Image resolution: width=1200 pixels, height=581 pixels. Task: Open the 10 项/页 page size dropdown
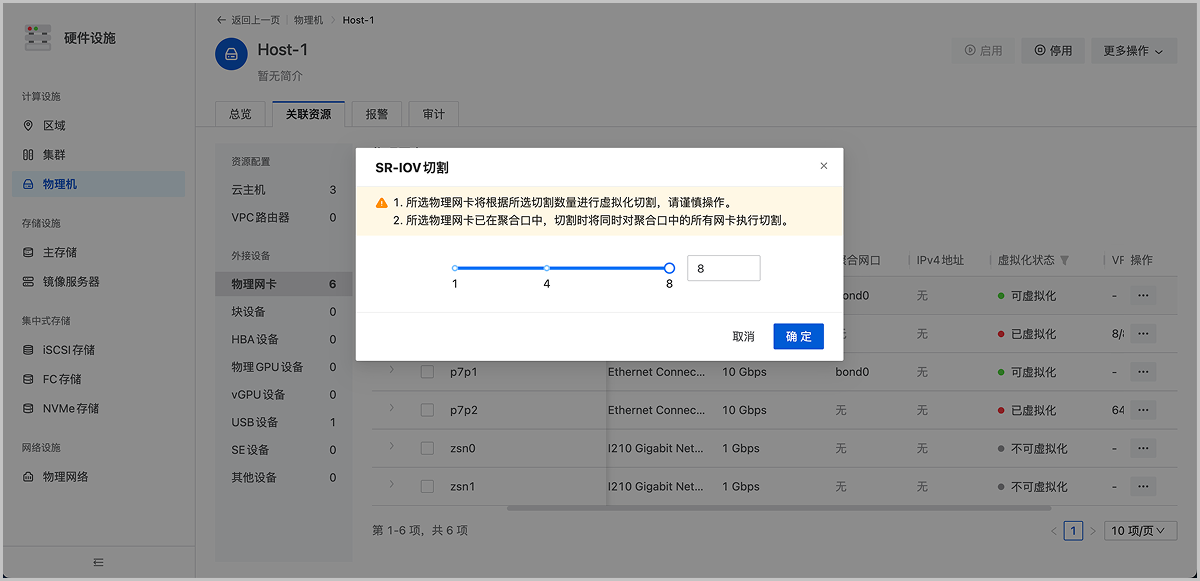(x=1140, y=531)
